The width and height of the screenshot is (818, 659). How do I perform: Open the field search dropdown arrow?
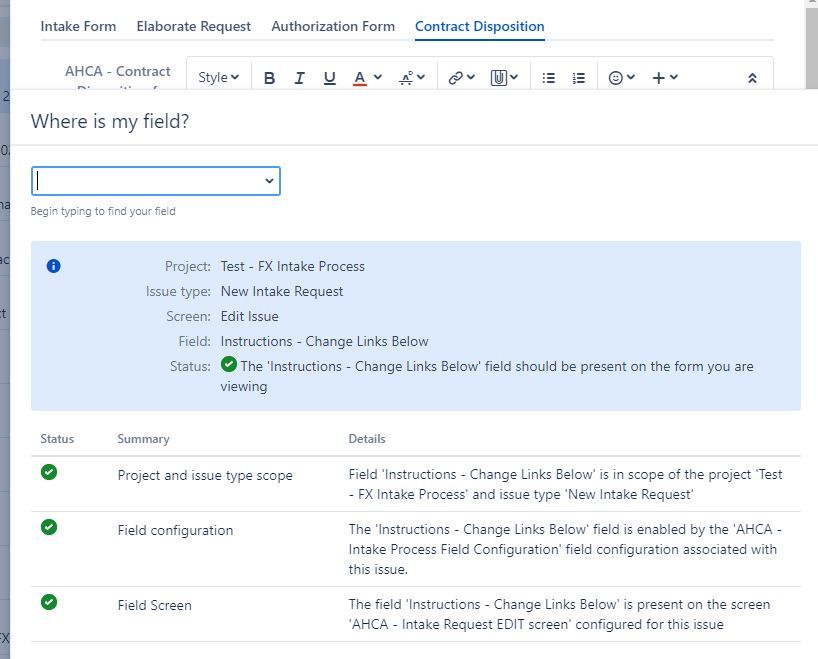point(268,181)
